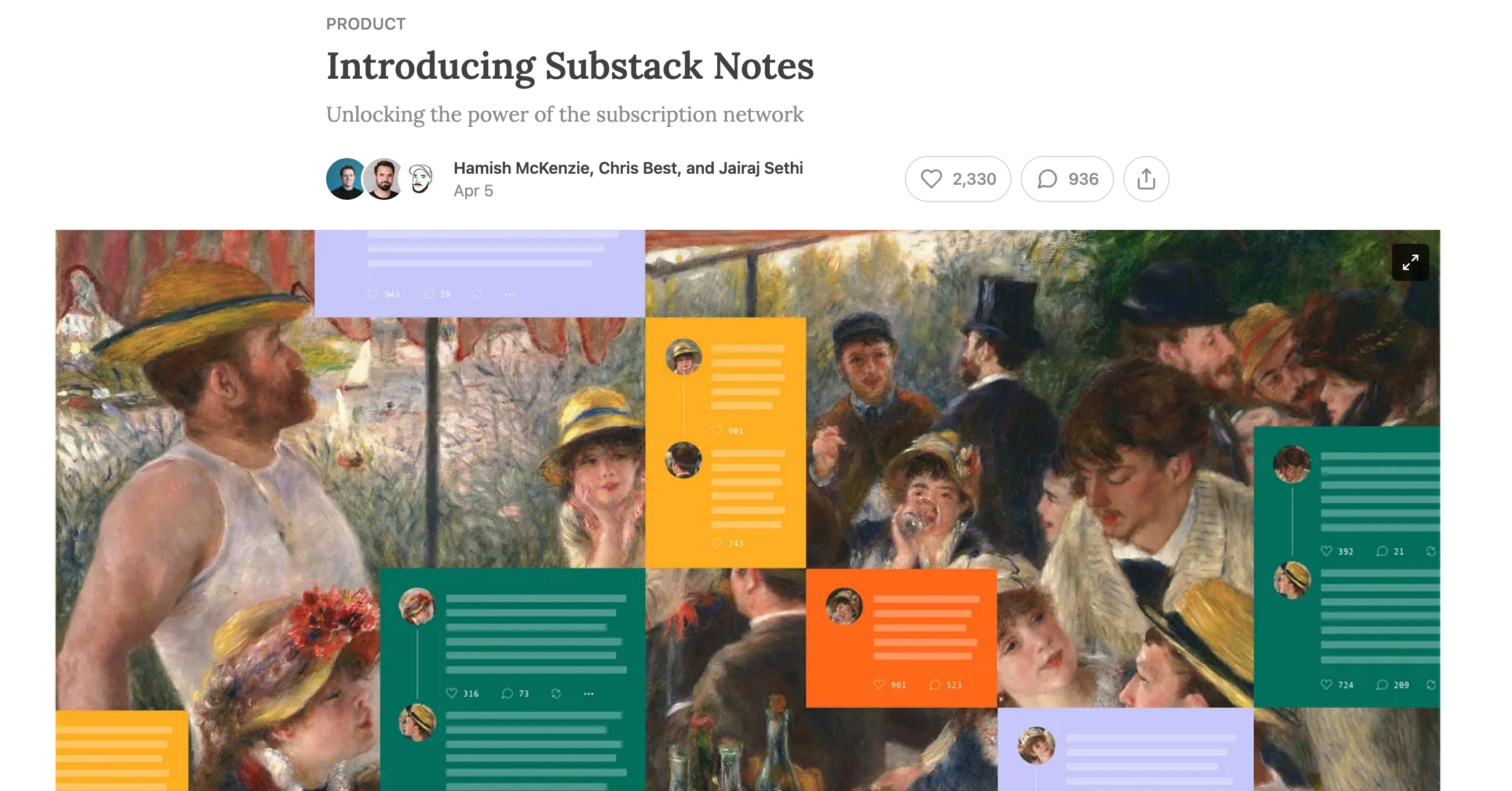Click the subtitle about the subscription network

(565, 114)
